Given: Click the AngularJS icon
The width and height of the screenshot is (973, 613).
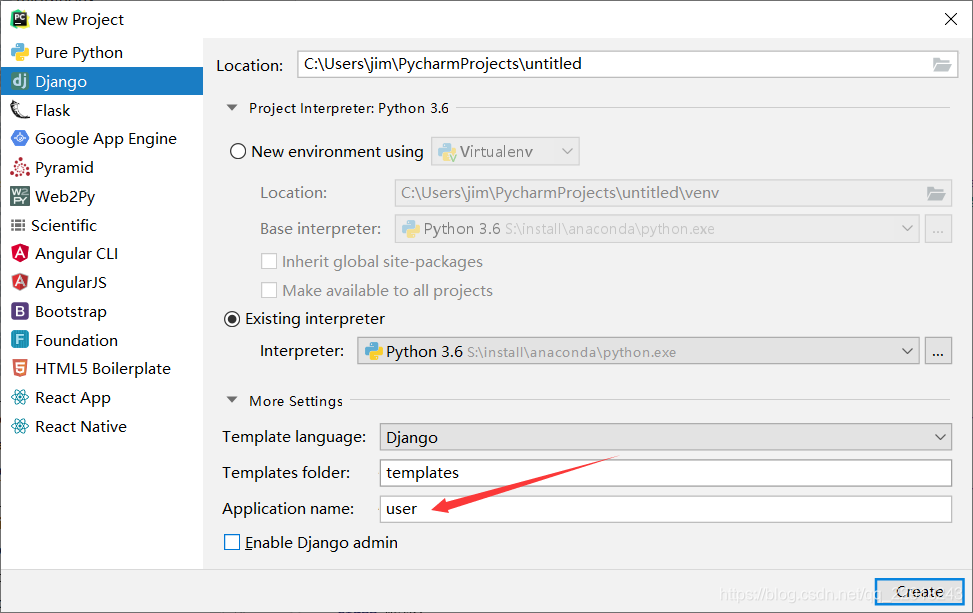Looking at the screenshot, I should 20,282.
